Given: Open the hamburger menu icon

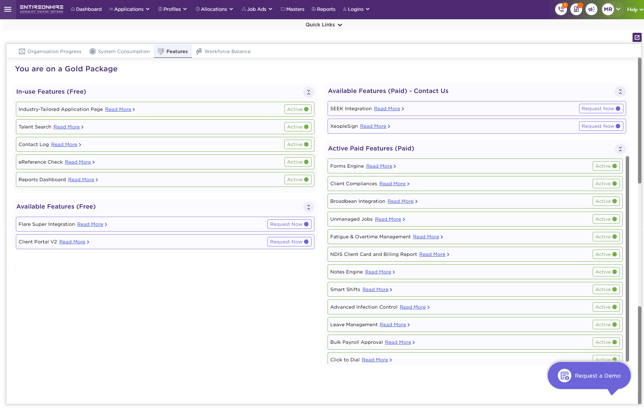Looking at the screenshot, I should coord(8,9).
